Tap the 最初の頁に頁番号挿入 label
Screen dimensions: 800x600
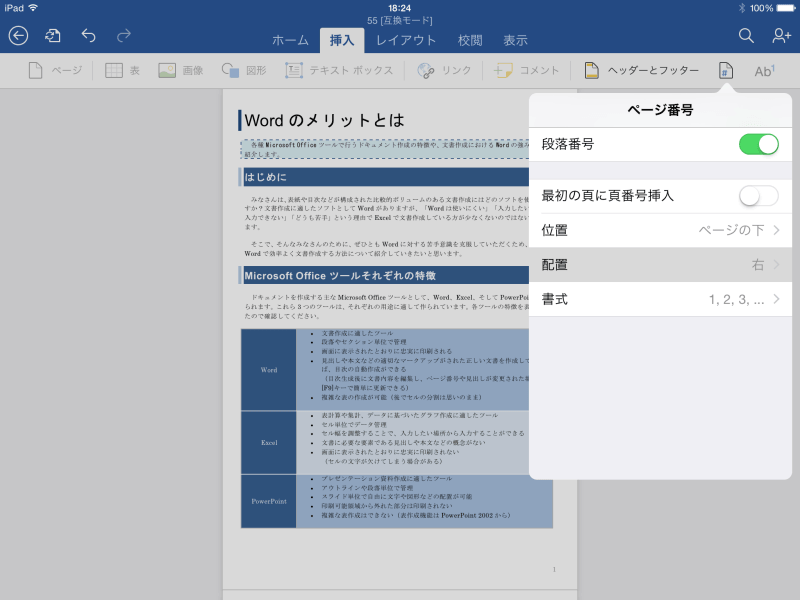[x=608, y=196]
